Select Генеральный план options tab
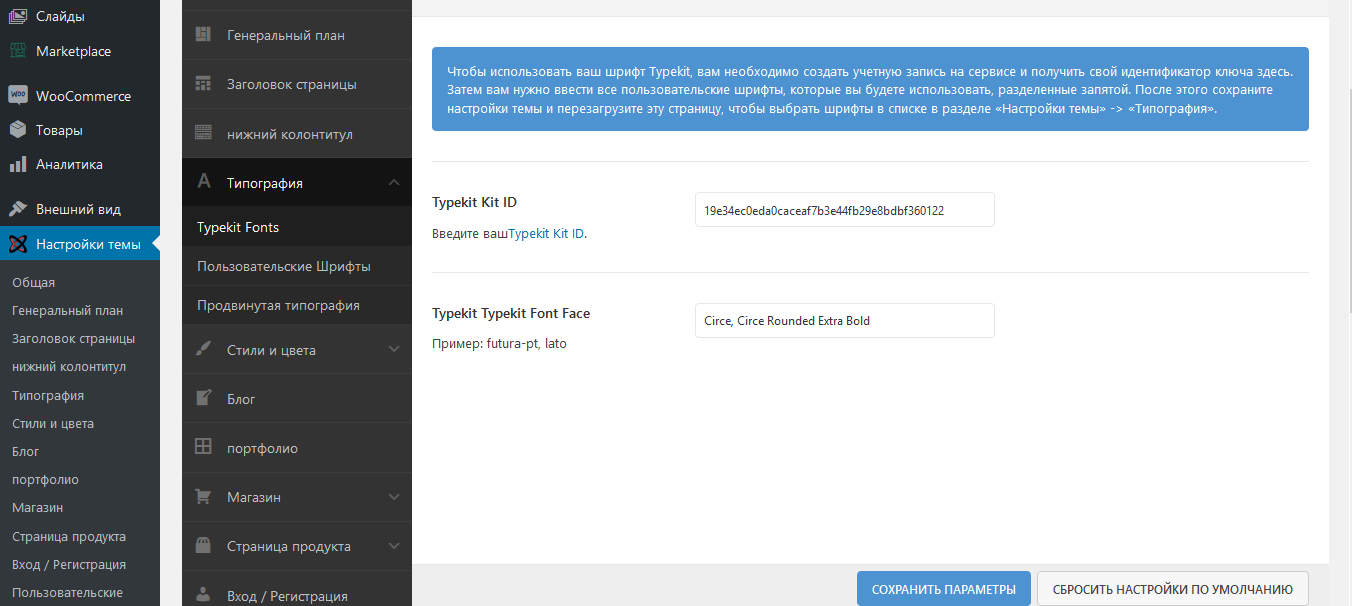Screen dimensions: 1352x606 (297, 35)
